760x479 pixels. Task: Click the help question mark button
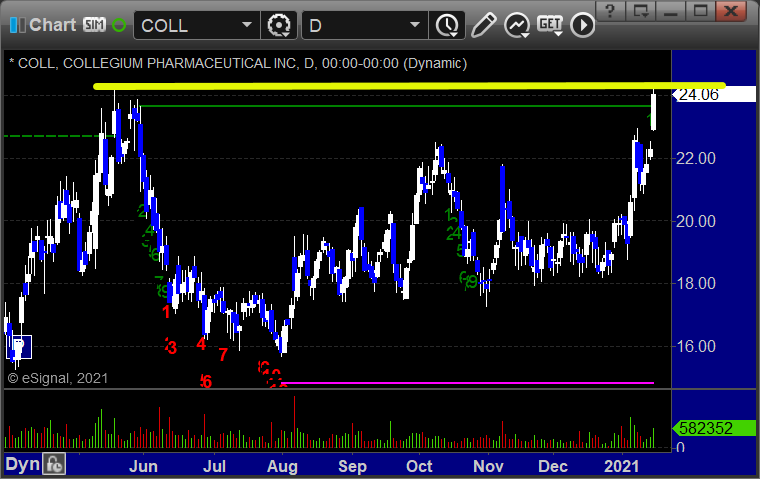[610, 11]
